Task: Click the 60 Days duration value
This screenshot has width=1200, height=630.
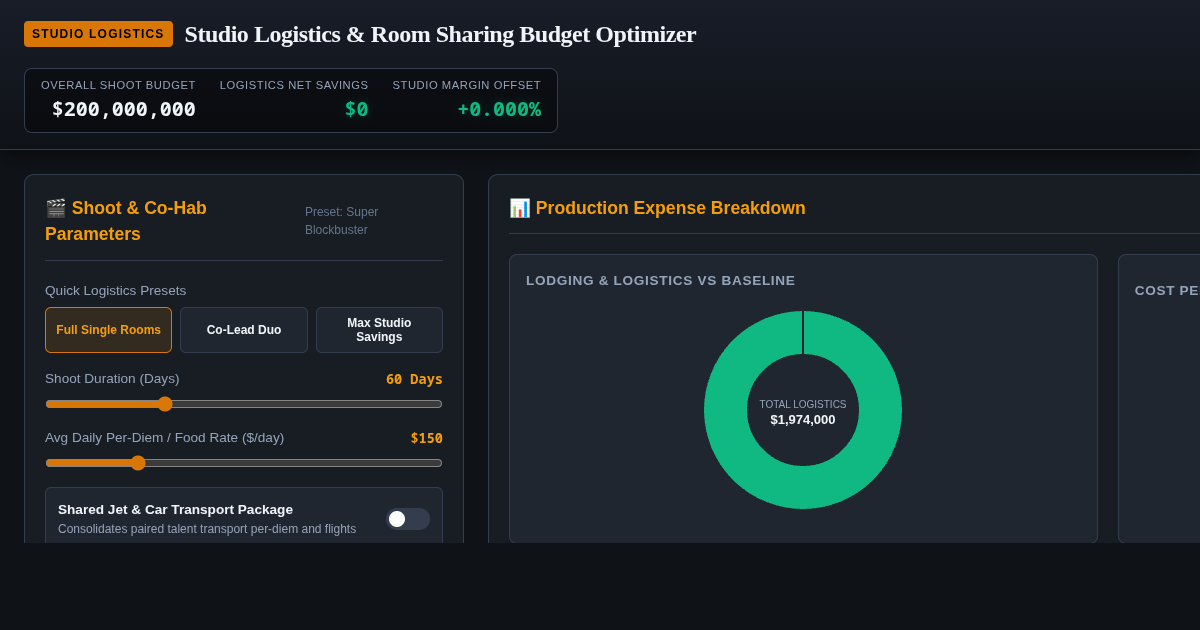Action: tap(414, 379)
